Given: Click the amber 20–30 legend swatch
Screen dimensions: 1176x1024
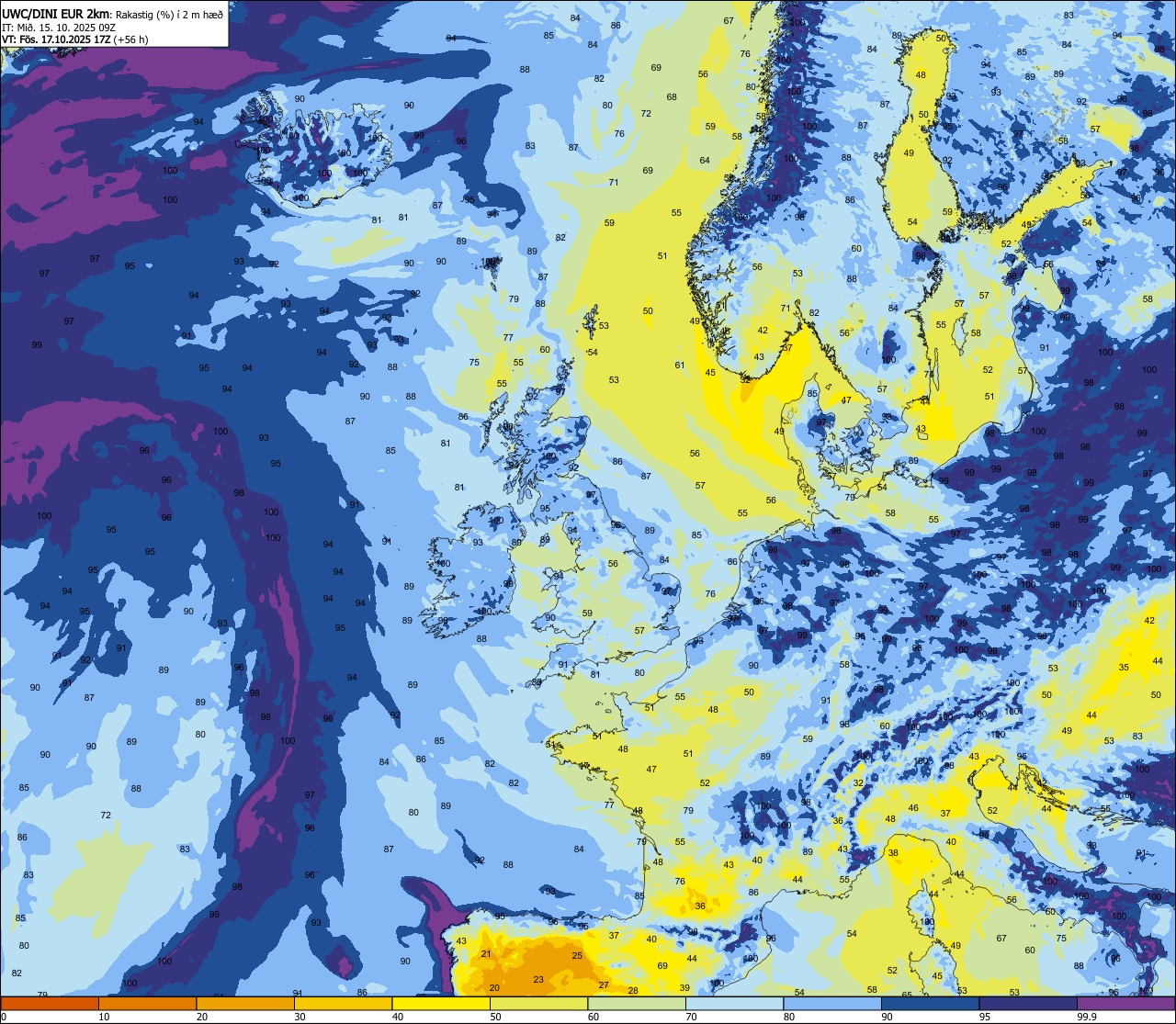Looking at the screenshot, I should tap(245, 1003).
